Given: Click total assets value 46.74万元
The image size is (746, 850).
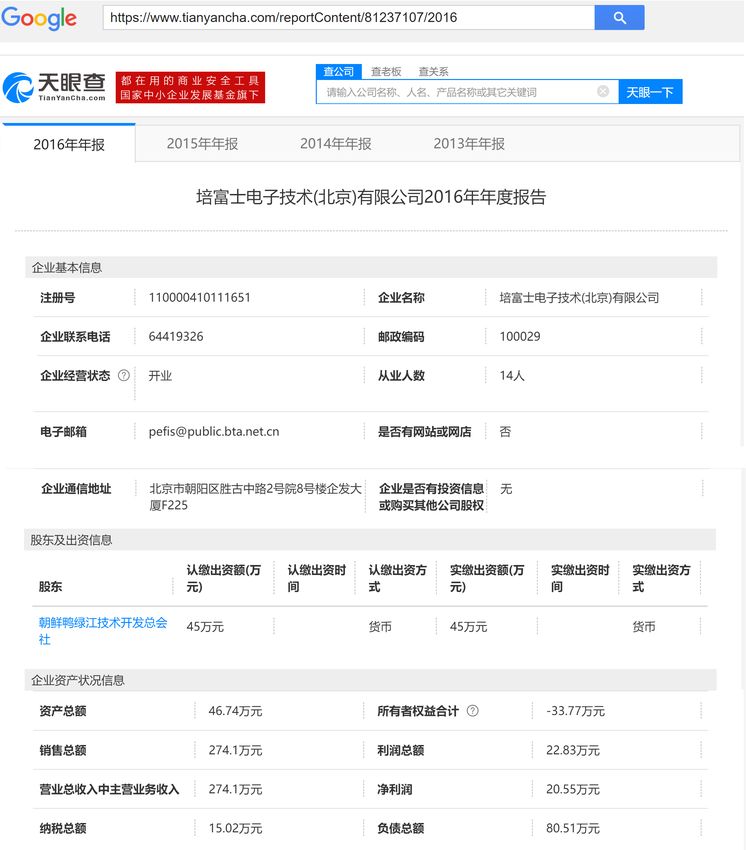Looking at the screenshot, I should tap(235, 711).
